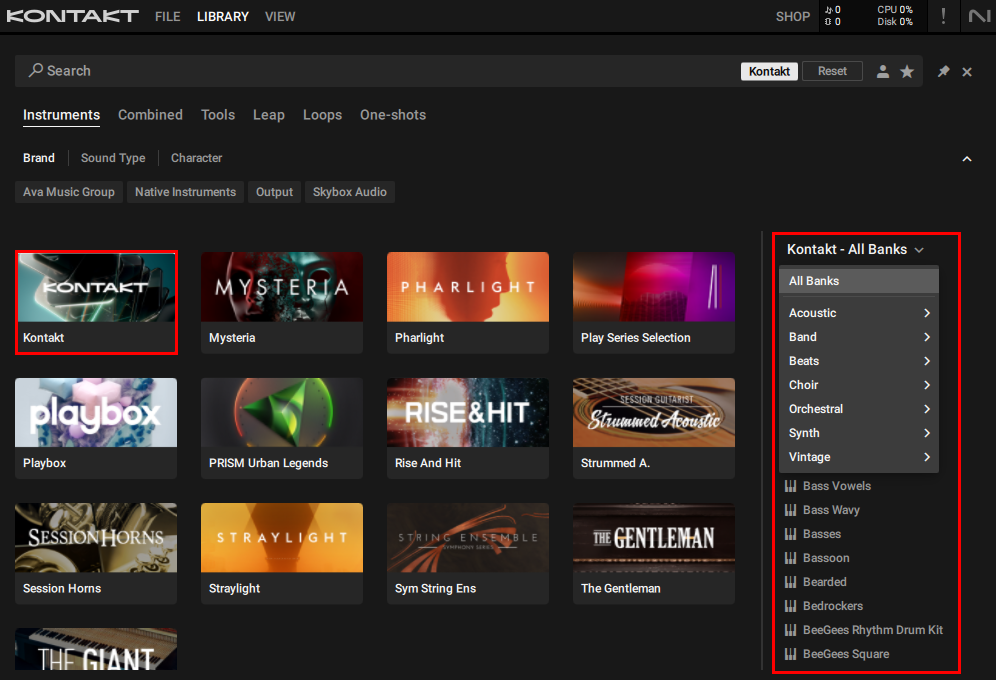This screenshot has height=680, width=996.
Task: Open the FILE menu
Action: [x=168, y=17]
